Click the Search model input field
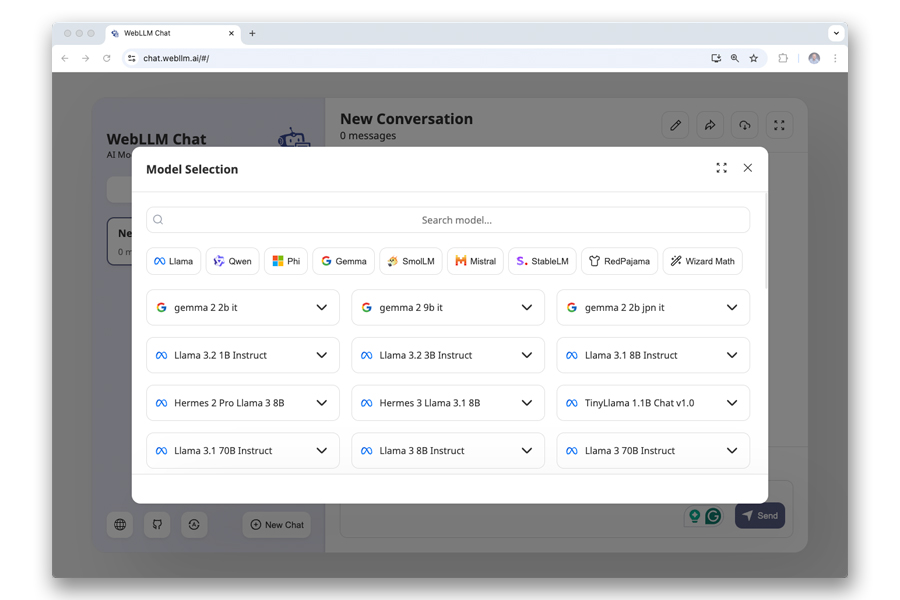The image size is (900, 600). point(456,220)
